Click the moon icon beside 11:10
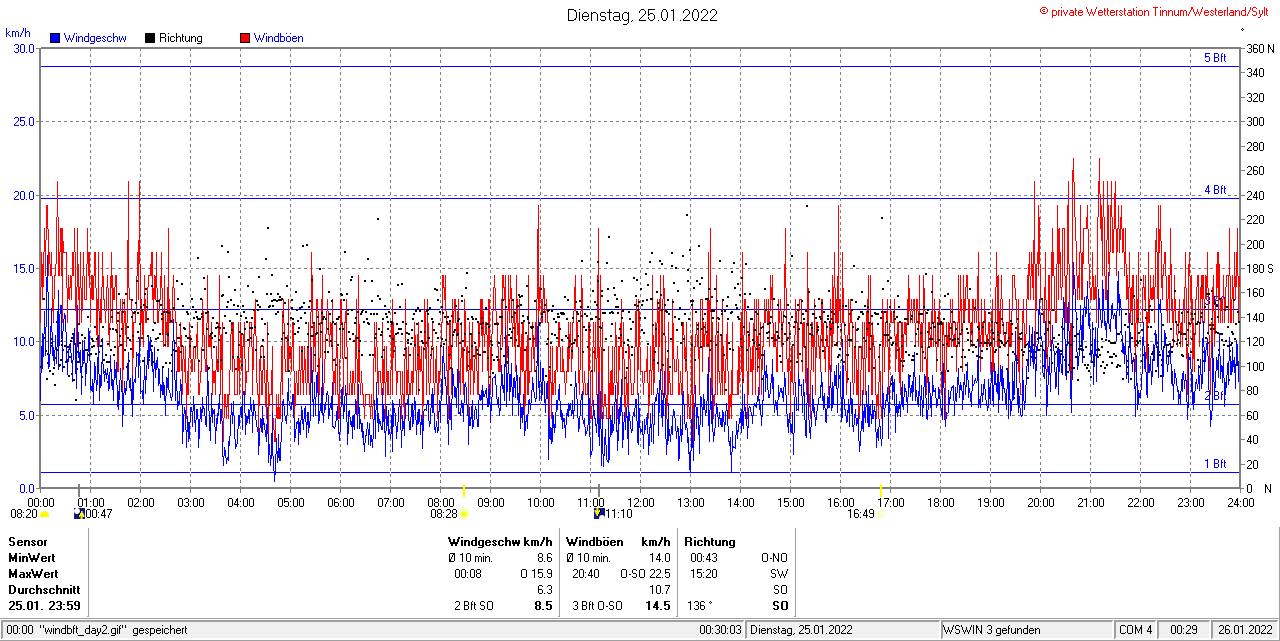This screenshot has width=1280, height=641. [599, 514]
